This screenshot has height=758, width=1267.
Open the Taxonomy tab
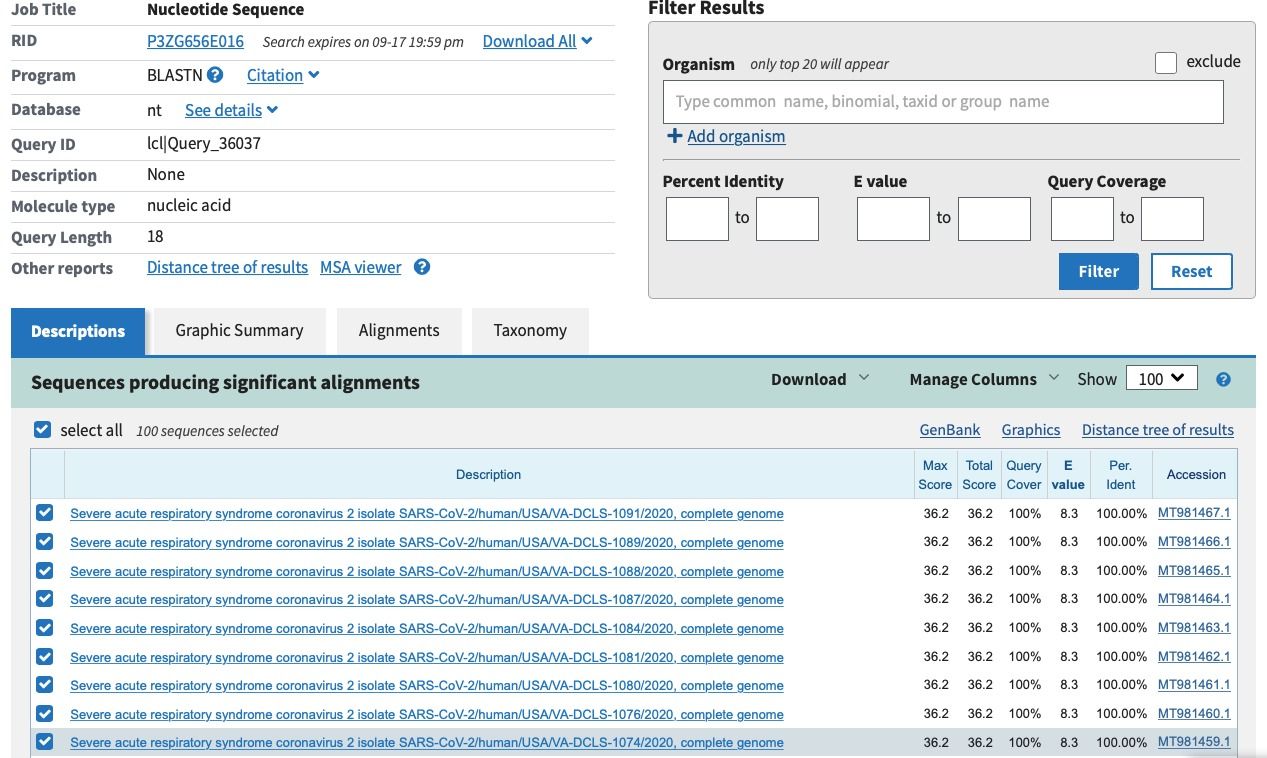click(530, 331)
